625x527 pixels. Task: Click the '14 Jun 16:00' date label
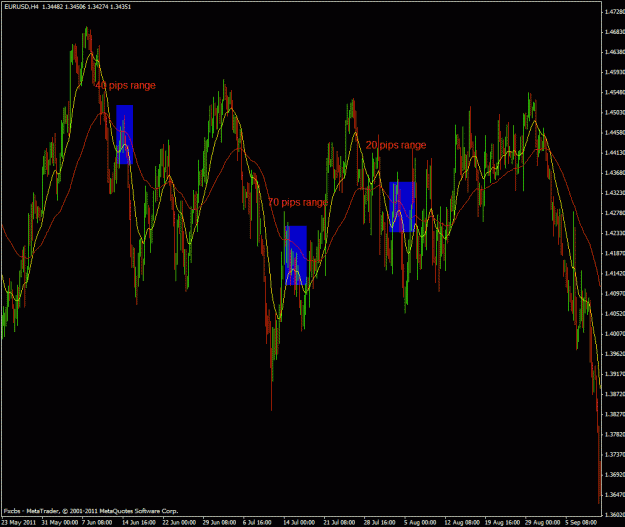pos(139,522)
